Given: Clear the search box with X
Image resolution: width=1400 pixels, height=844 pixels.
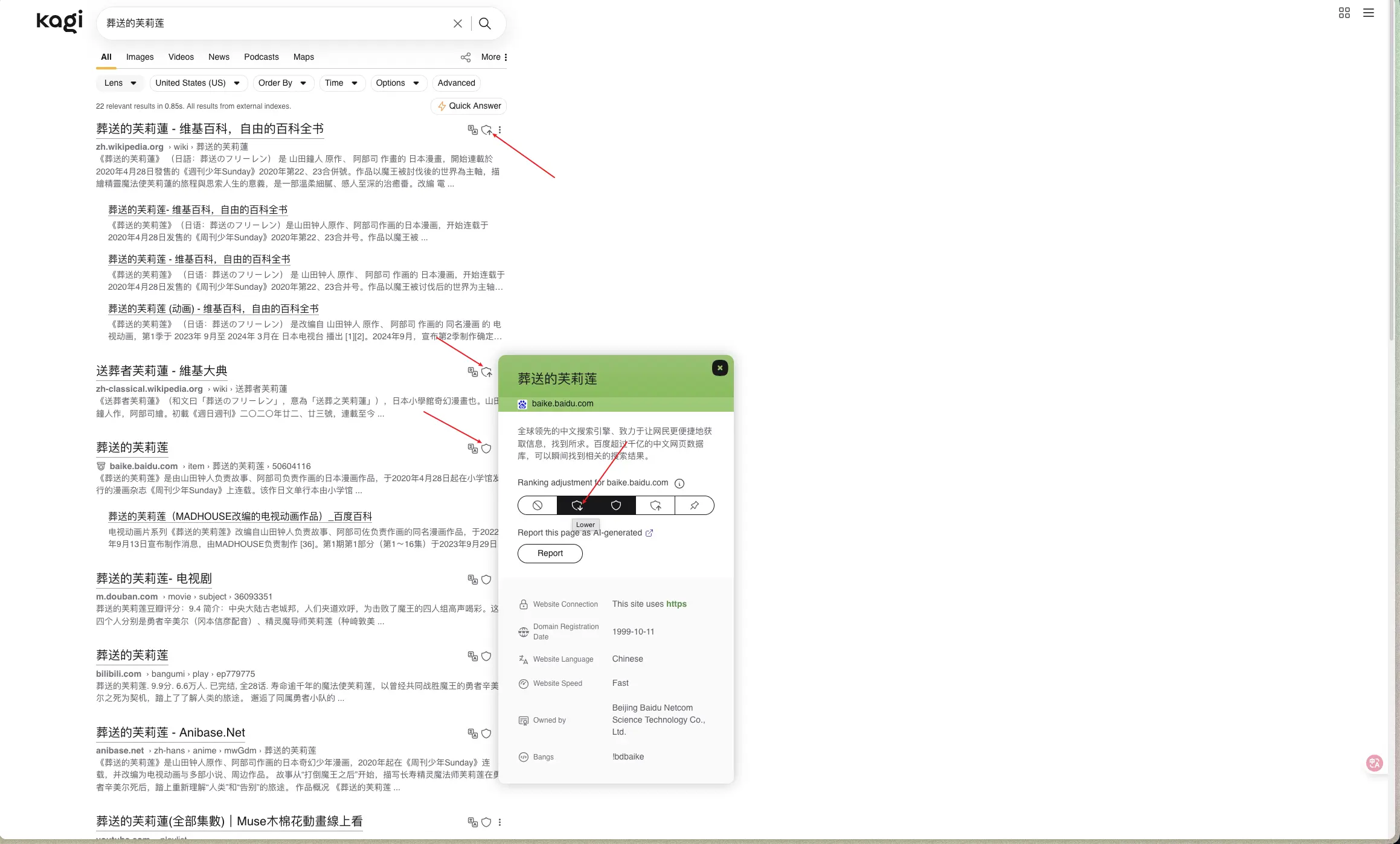Looking at the screenshot, I should [x=457, y=24].
